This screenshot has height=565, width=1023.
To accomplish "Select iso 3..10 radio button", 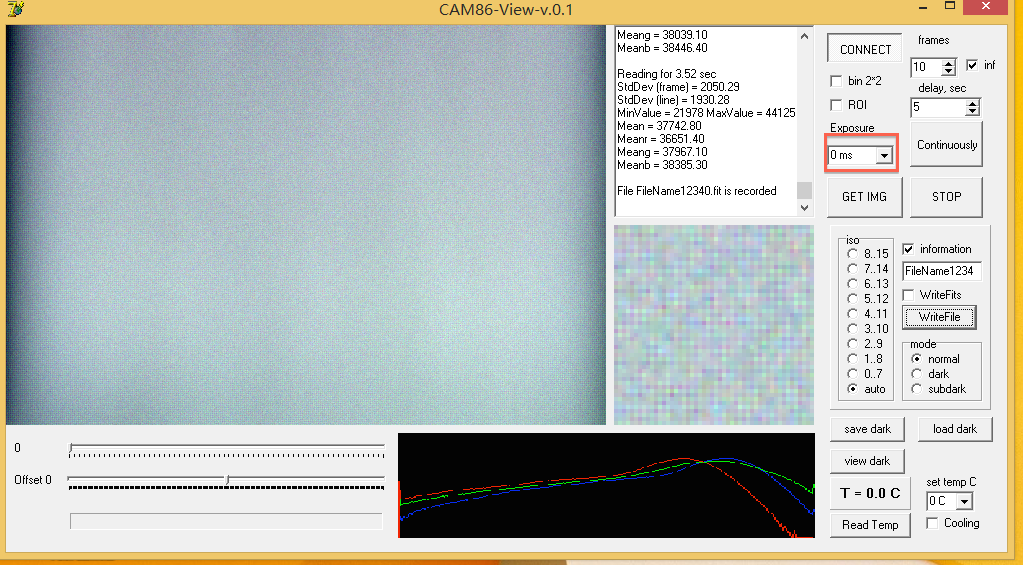I will [852, 329].
